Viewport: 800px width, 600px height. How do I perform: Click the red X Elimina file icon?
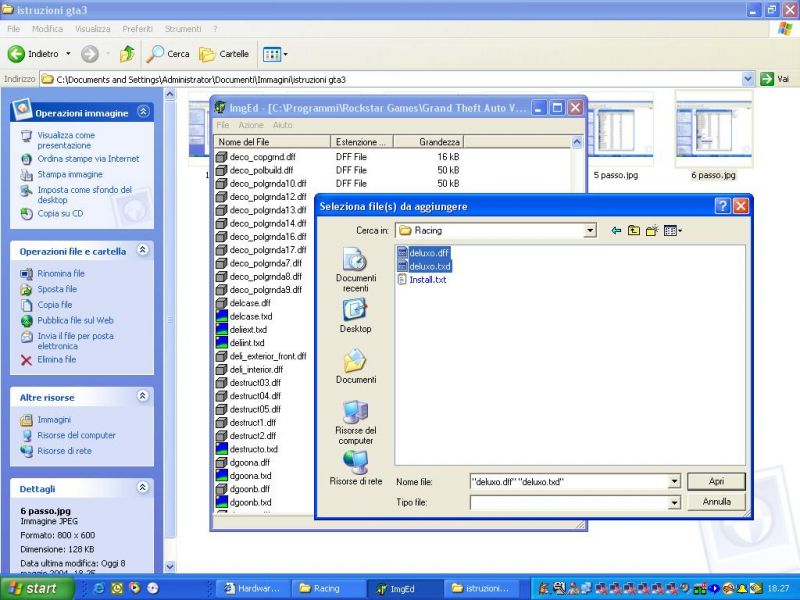26,360
